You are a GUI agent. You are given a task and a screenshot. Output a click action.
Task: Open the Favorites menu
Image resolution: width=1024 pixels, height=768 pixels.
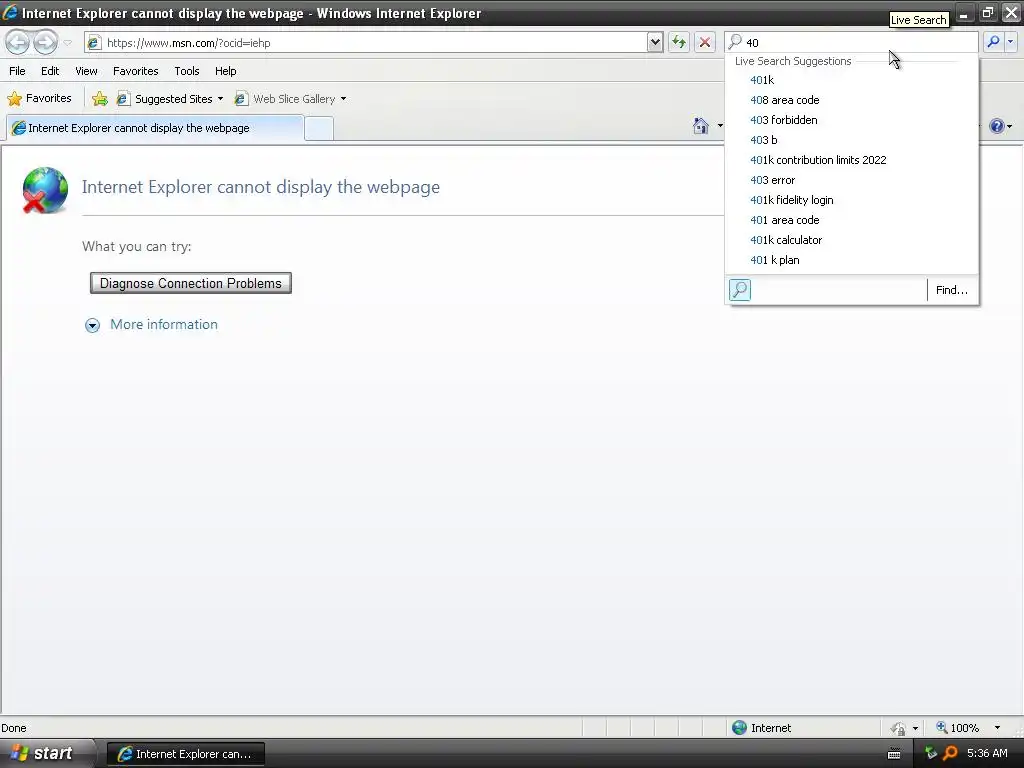(x=135, y=71)
